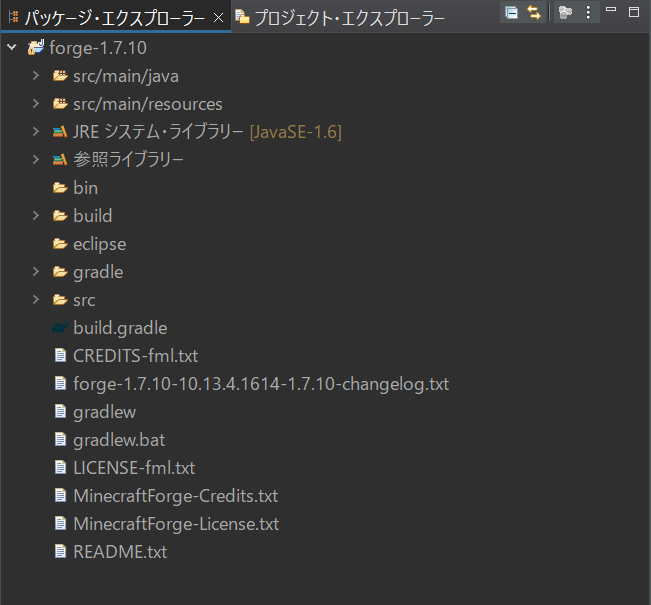This screenshot has width=651, height=605.
Task: Click the 参照ライブラリー library icon
Action: (x=60, y=160)
